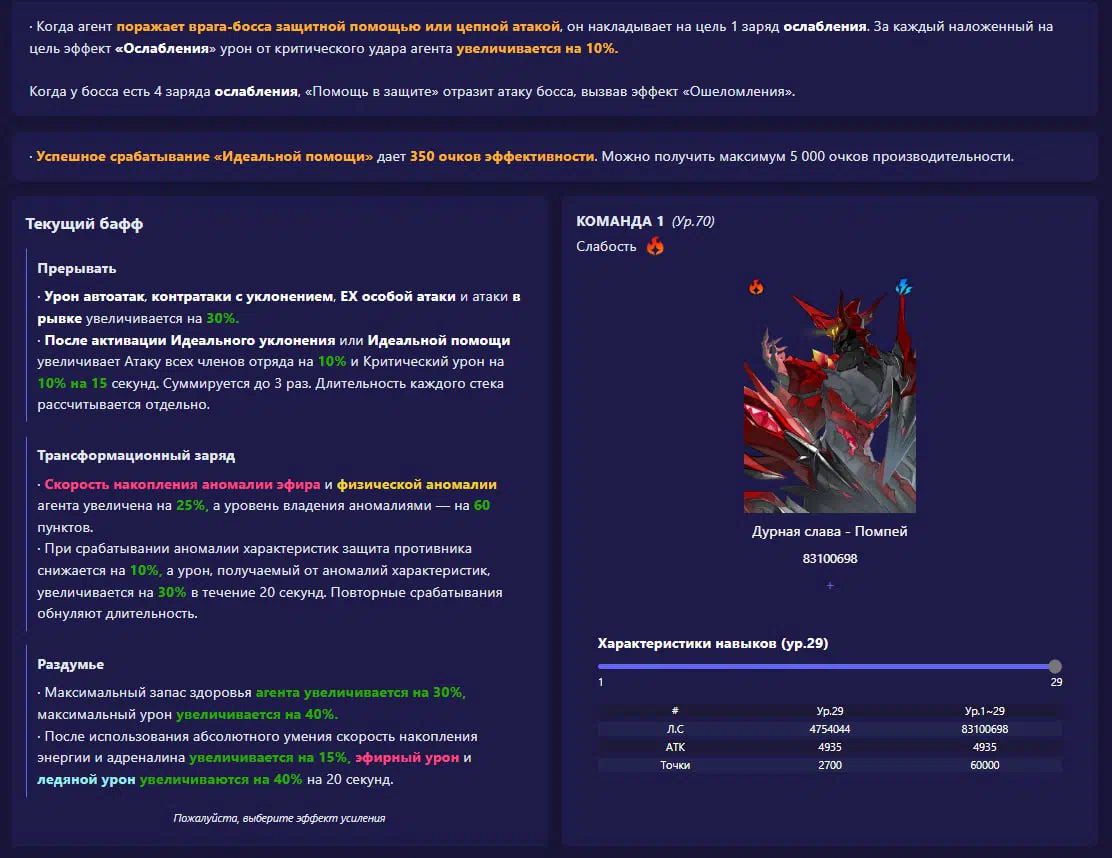Click the Ур.1~29 column header
The image size is (1112, 858).
pos(984,711)
